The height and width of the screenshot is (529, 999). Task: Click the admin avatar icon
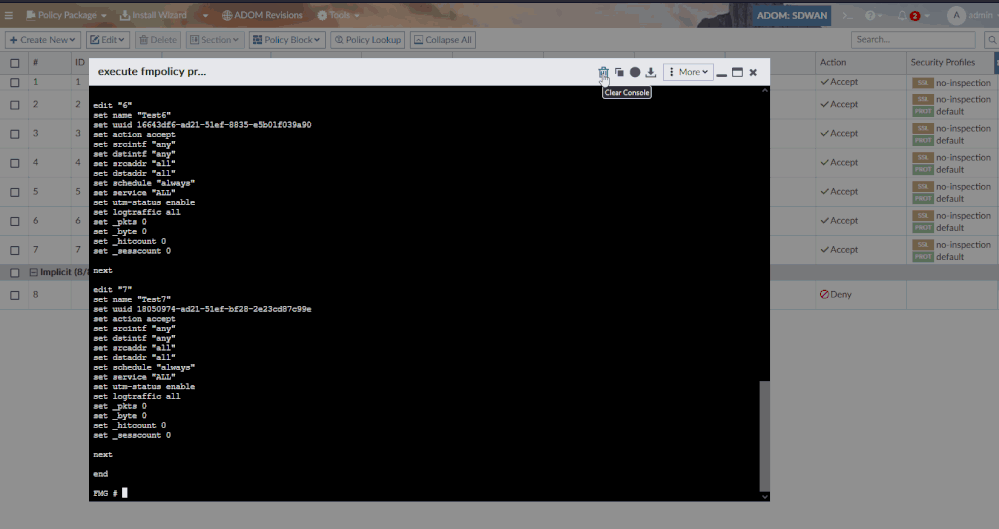click(956, 15)
